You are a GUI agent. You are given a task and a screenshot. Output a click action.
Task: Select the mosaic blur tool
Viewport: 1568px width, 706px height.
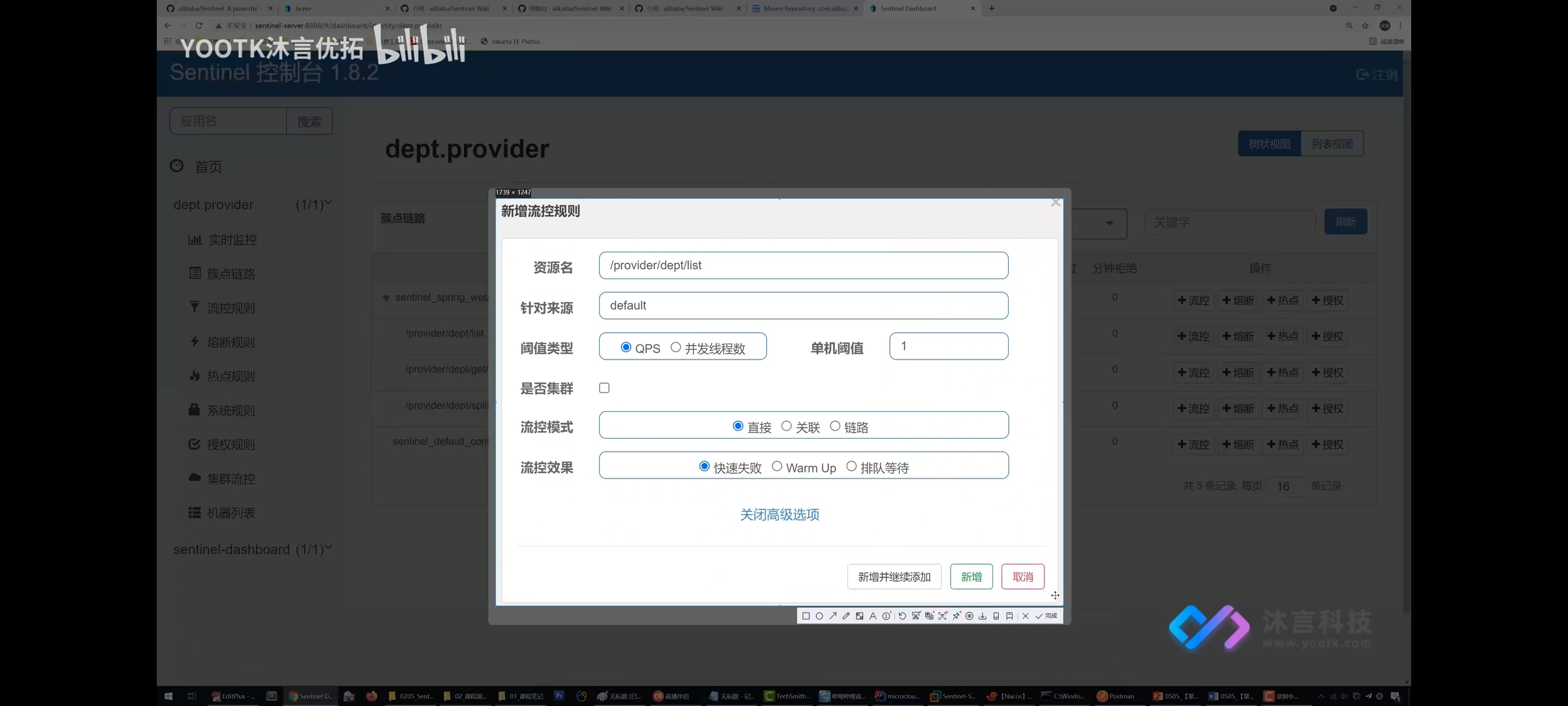[x=860, y=616]
